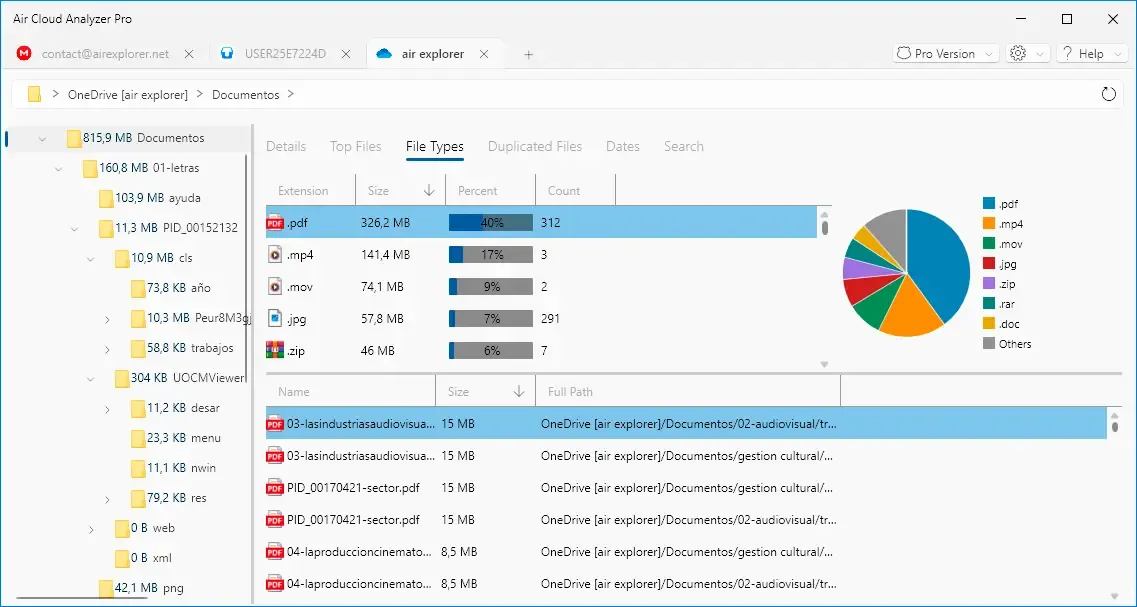1137x607 pixels.
Task: Sort file types by Size column header
Action: 400,191
